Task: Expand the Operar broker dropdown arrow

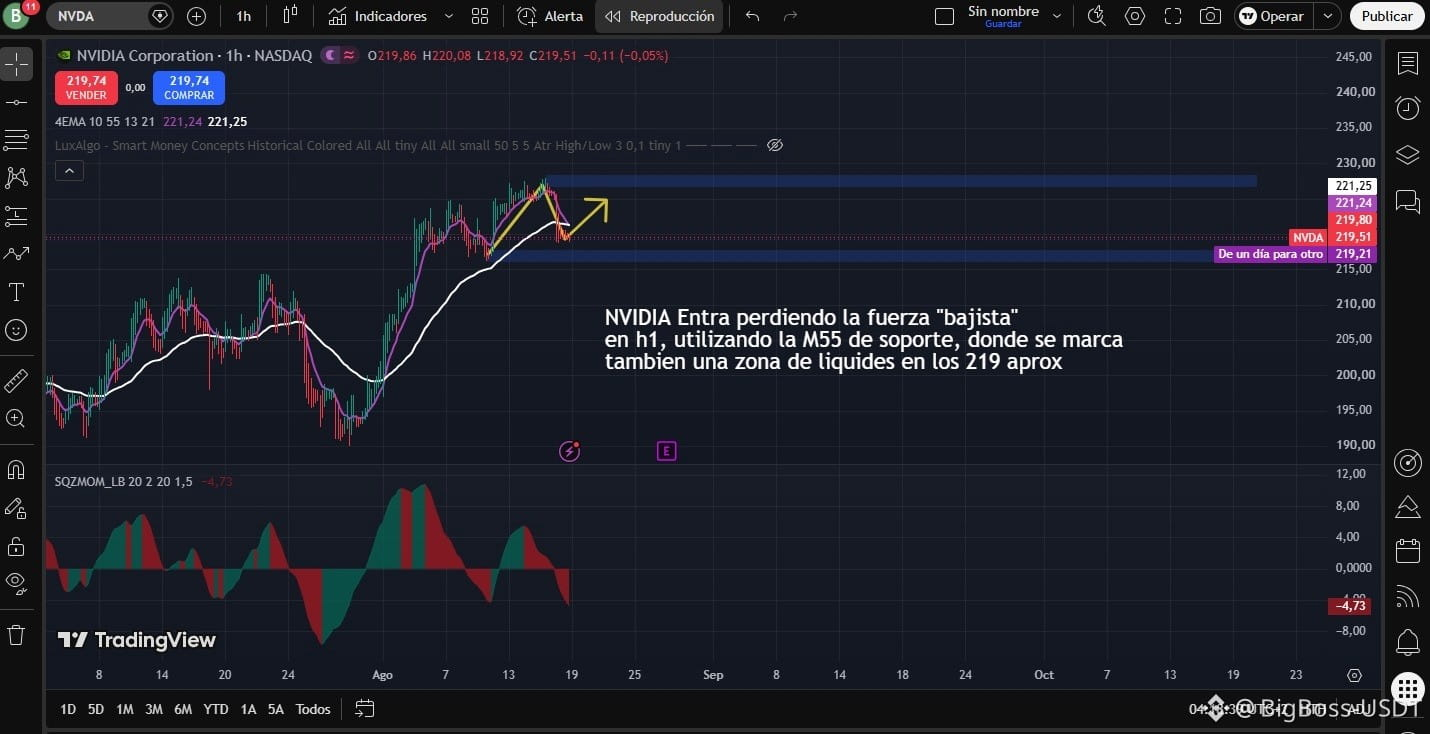Action: 1328,16
